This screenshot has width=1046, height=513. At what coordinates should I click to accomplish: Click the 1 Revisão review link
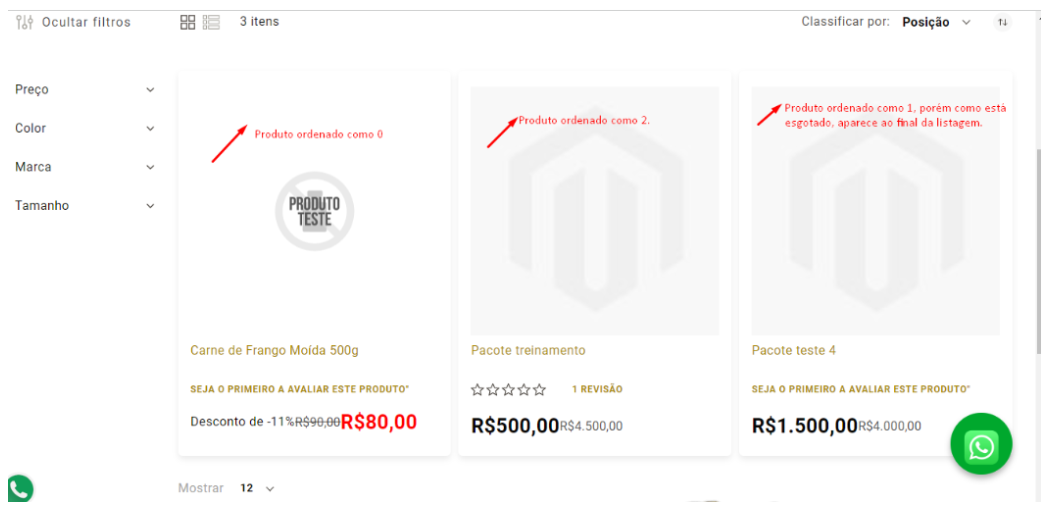pyautogui.click(x=597, y=389)
